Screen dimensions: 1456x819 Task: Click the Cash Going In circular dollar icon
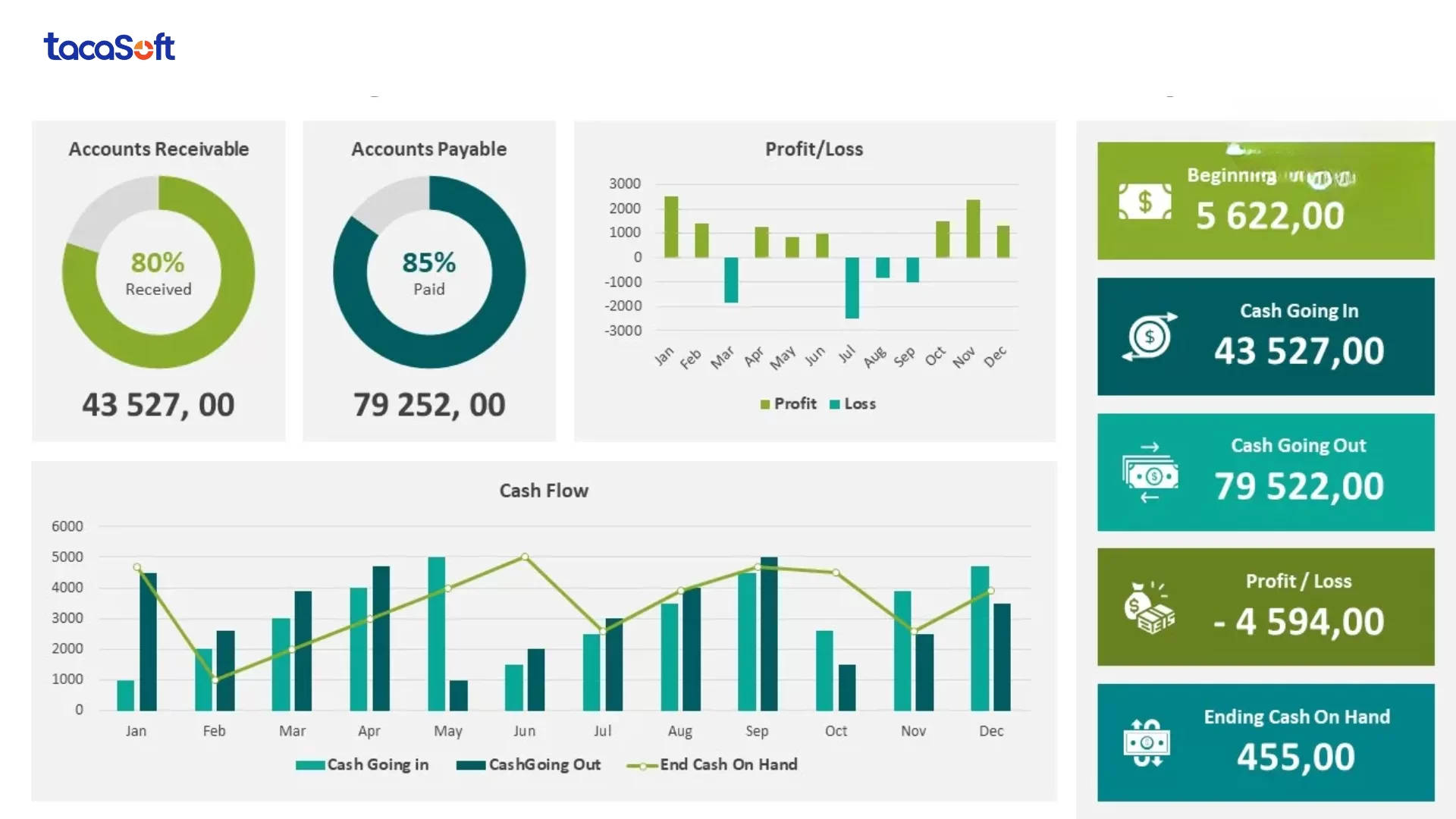[1150, 337]
